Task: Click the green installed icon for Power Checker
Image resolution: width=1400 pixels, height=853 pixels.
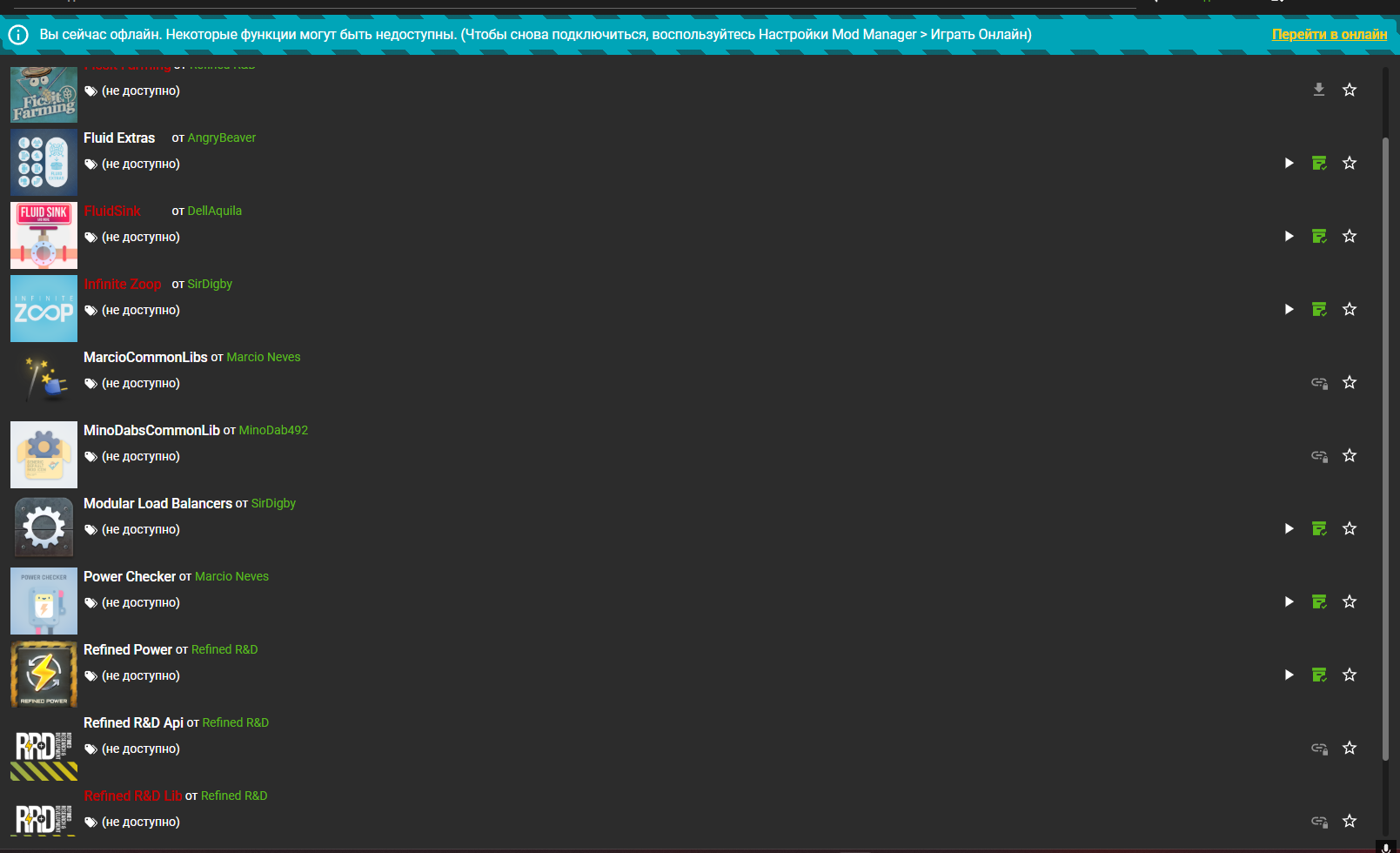Action: (1319, 601)
